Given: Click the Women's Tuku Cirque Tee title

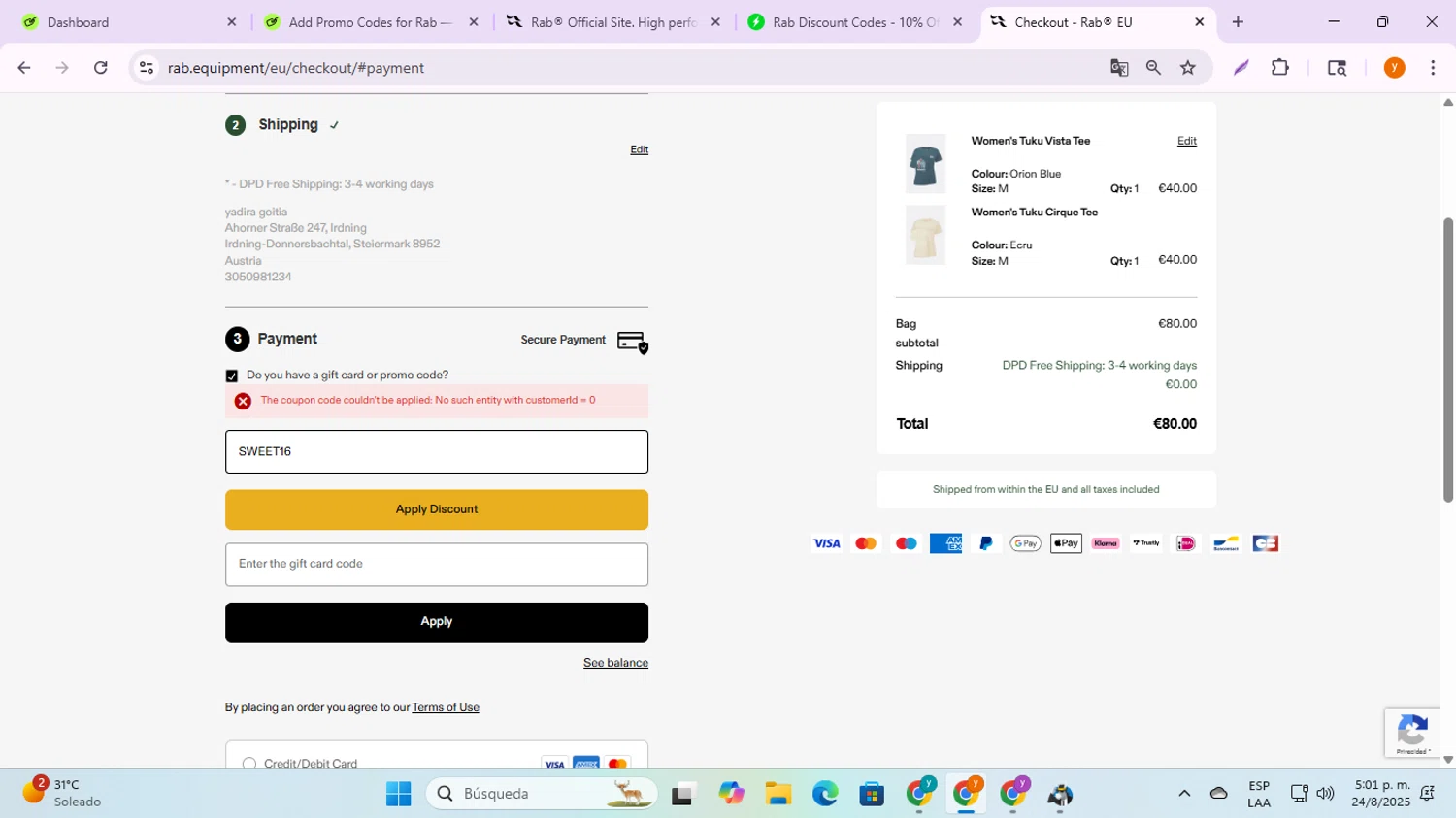Looking at the screenshot, I should [1035, 213].
